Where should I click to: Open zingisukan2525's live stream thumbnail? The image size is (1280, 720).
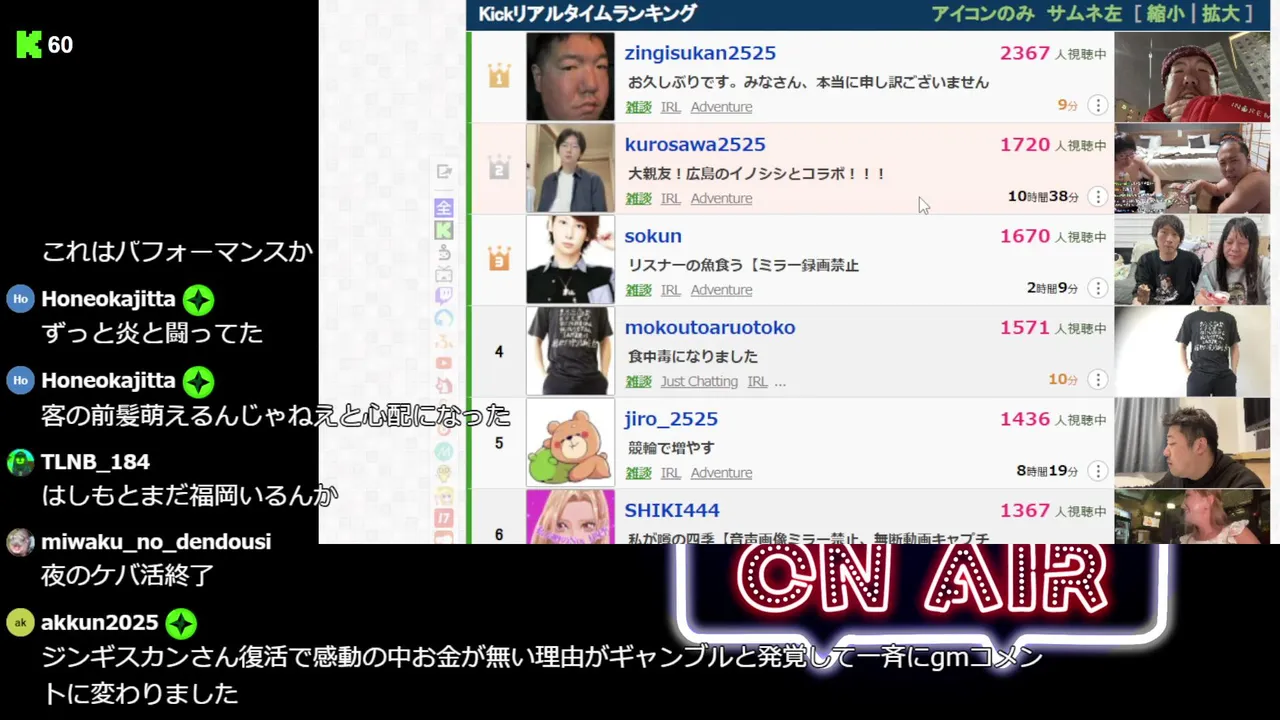click(x=1192, y=77)
